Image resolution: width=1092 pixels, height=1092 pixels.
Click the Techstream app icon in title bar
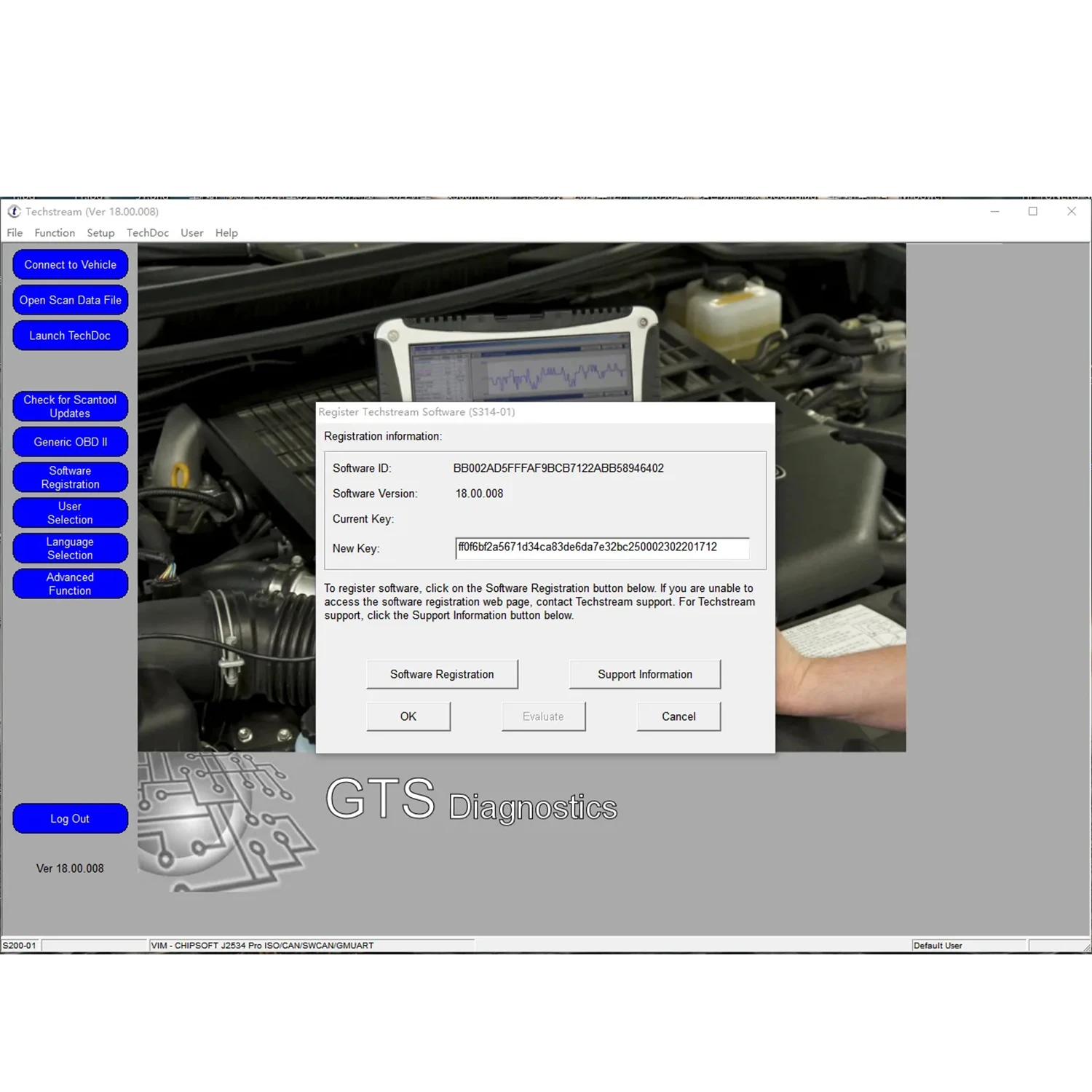(x=14, y=212)
